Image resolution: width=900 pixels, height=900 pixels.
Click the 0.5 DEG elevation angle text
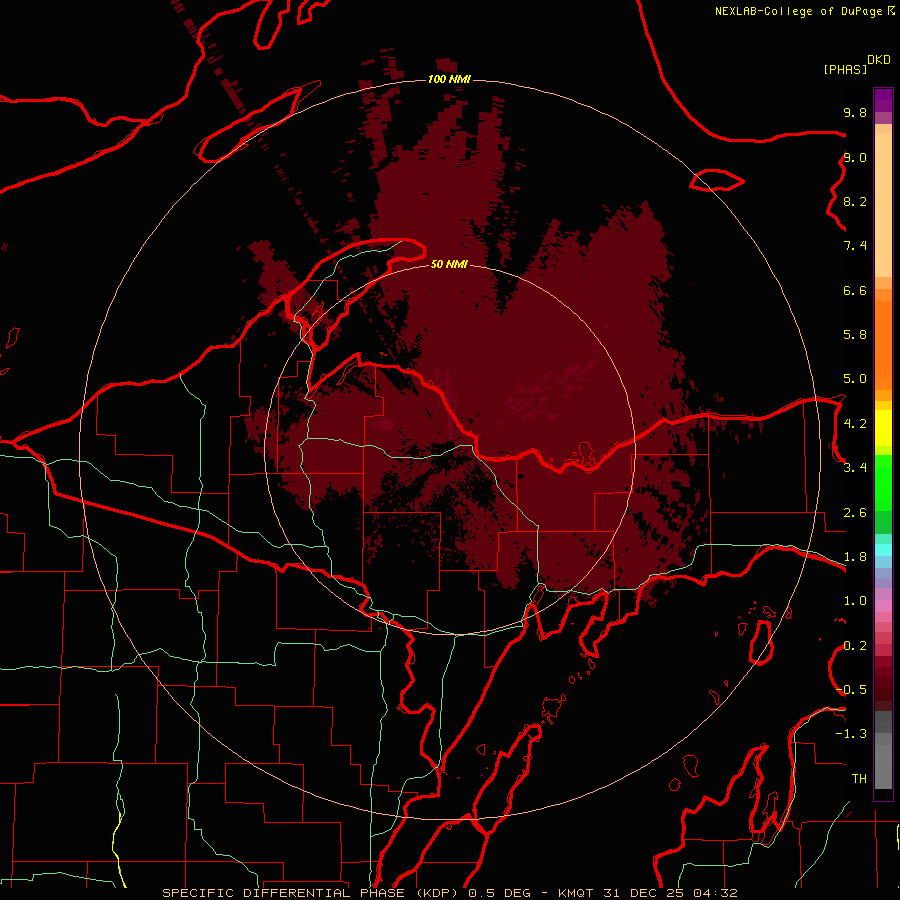(499, 893)
